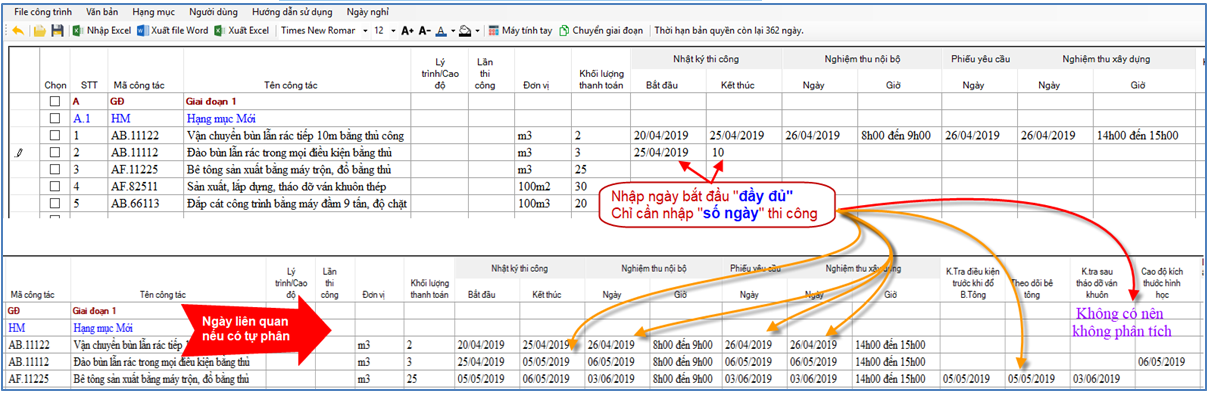Expand fill color dropdown arrow
The height and width of the screenshot is (396, 1210).
tap(477, 31)
